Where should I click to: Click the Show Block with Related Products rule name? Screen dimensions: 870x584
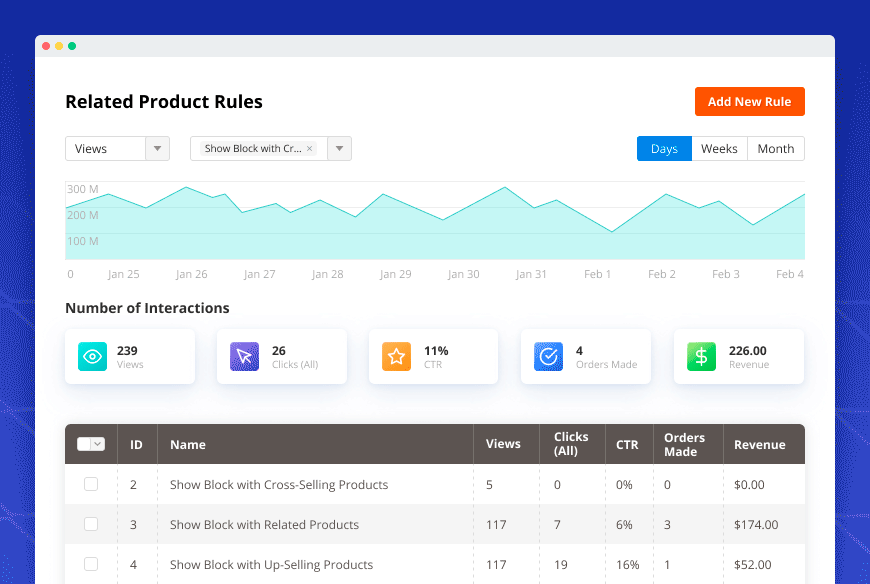[x=263, y=524]
